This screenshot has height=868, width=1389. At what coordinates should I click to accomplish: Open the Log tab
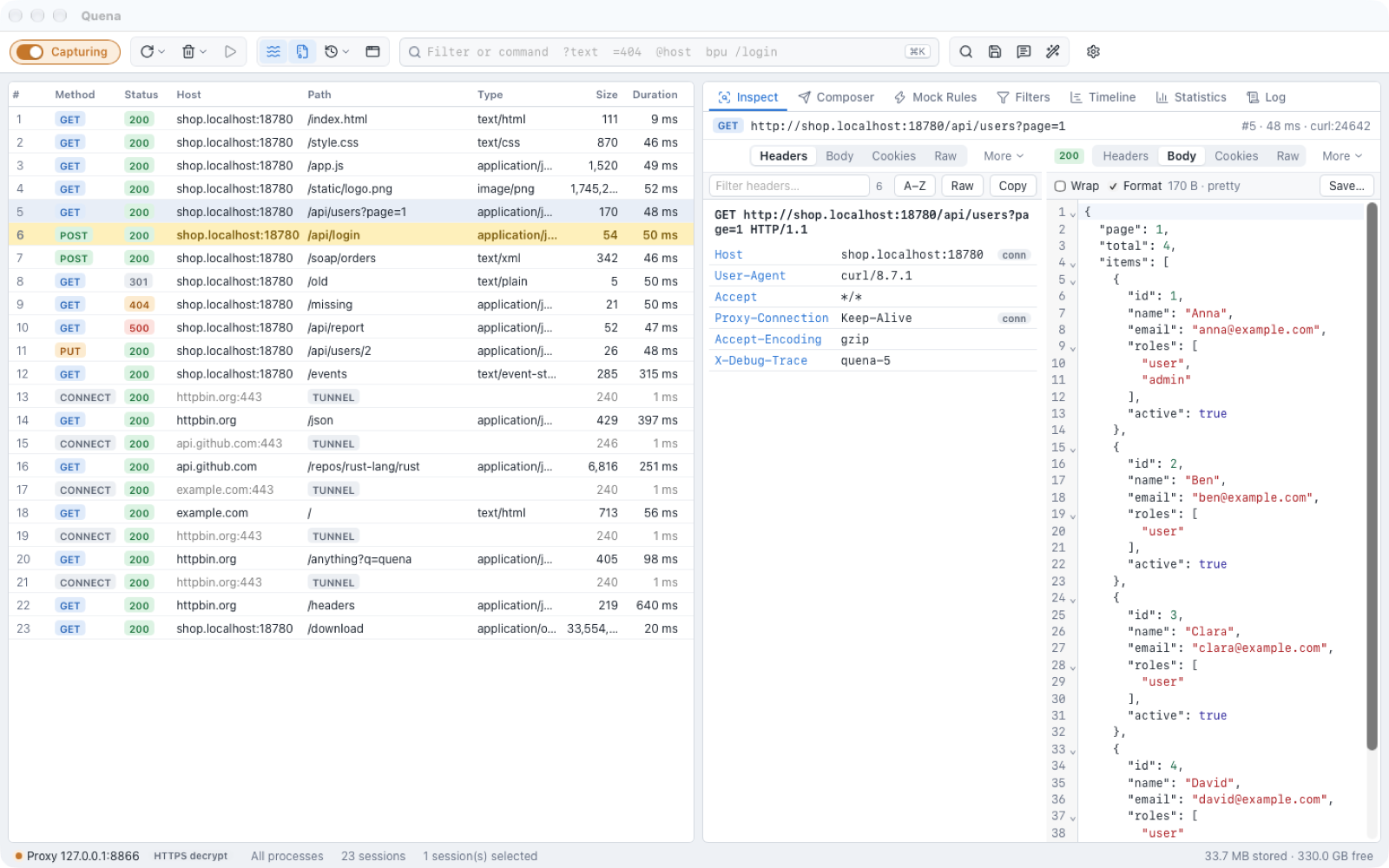[1266, 97]
